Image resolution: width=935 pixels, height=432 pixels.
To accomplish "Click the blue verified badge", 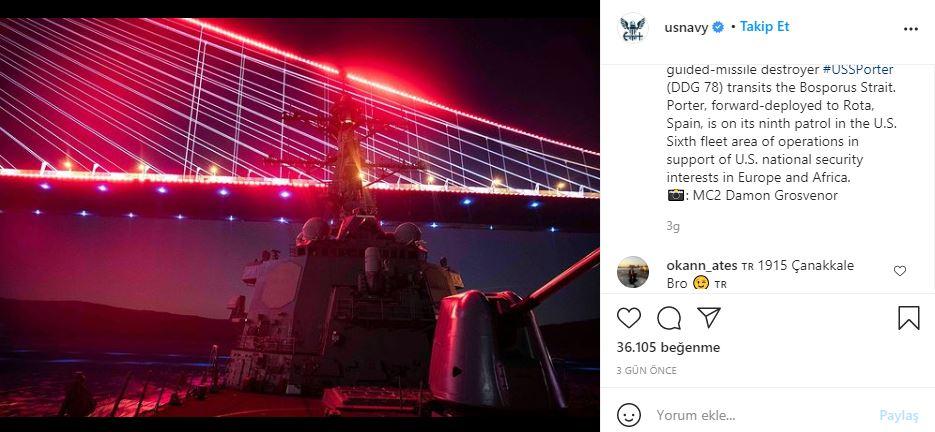I will pyautogui.click(x=719, y=27).
